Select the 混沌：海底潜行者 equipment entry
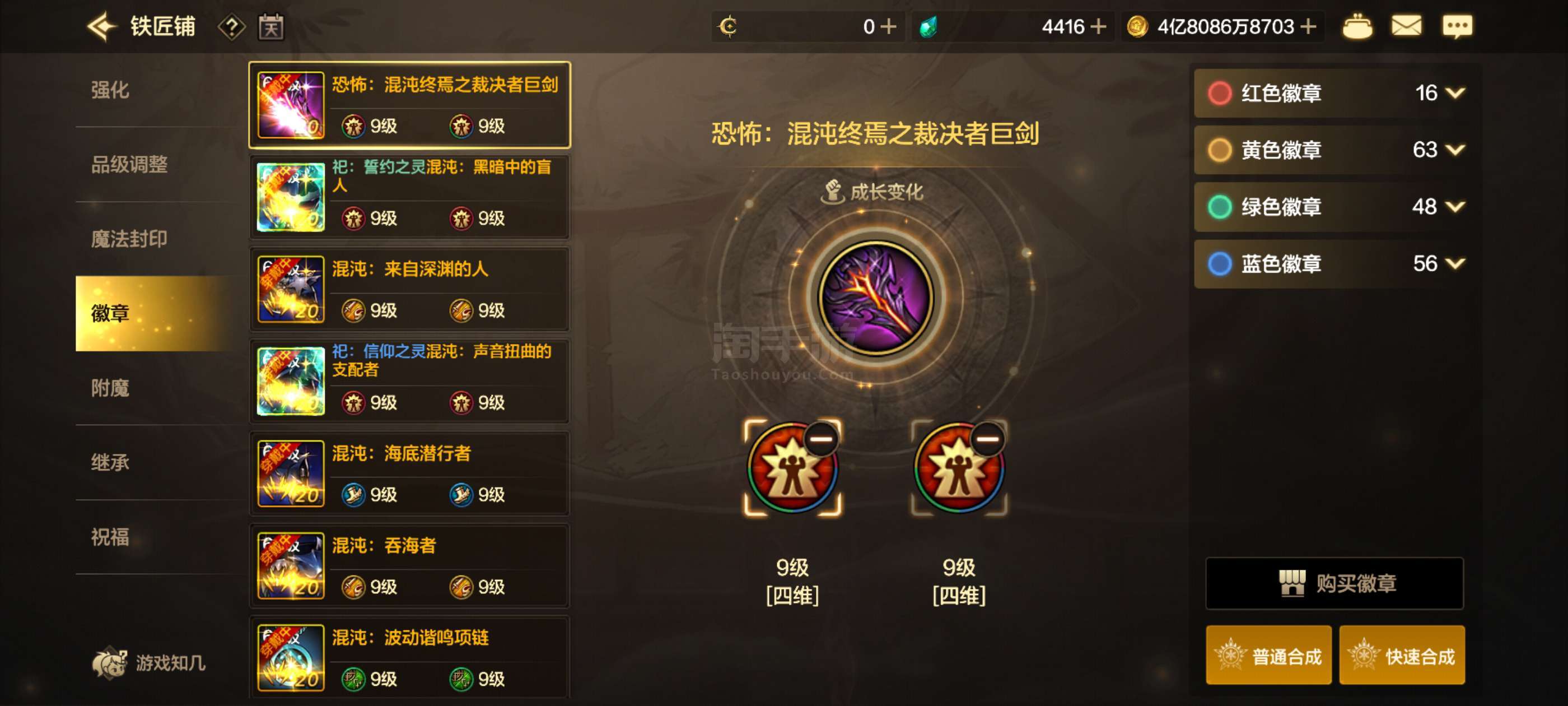1568x706 pixels. (409, 474)
